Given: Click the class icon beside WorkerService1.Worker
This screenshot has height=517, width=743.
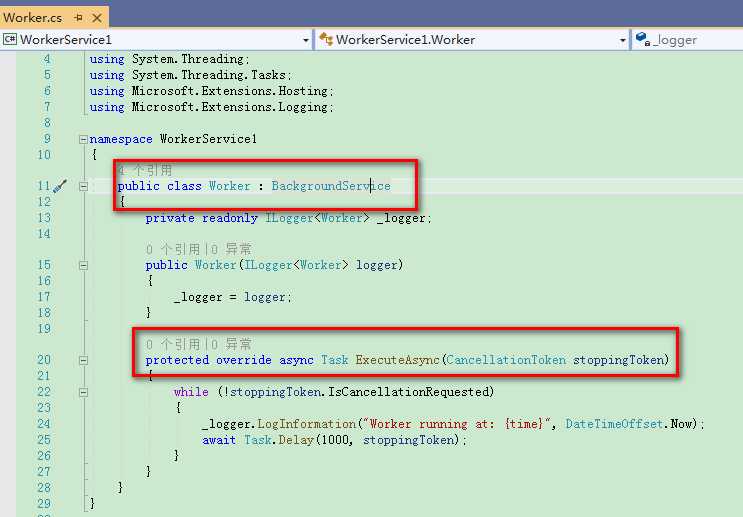Looking at the screenshot, I should (x=326, y=39).
